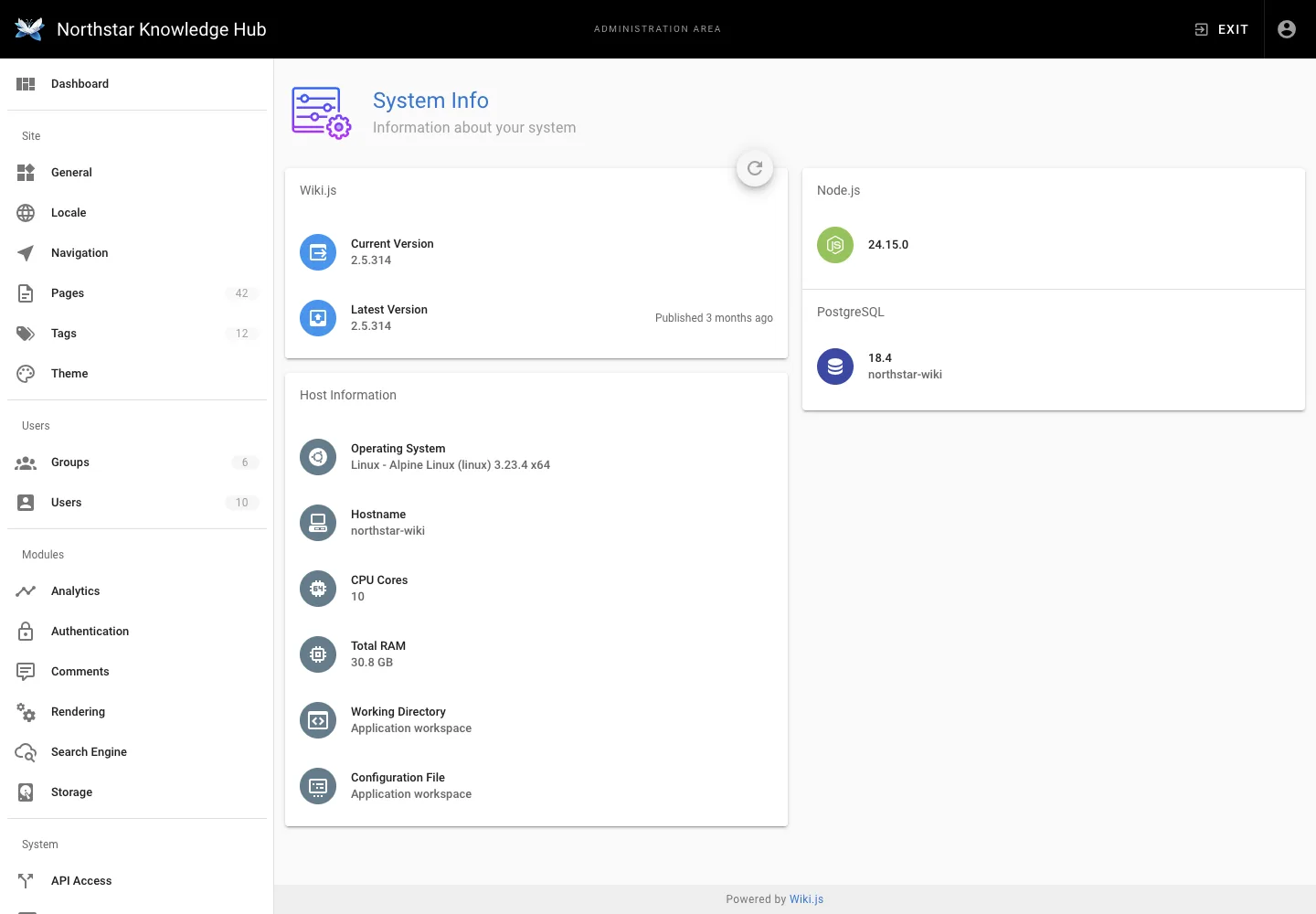Open the Users section in sidebar
This screenshot has width=1316, height=914.
coord(137,503)
